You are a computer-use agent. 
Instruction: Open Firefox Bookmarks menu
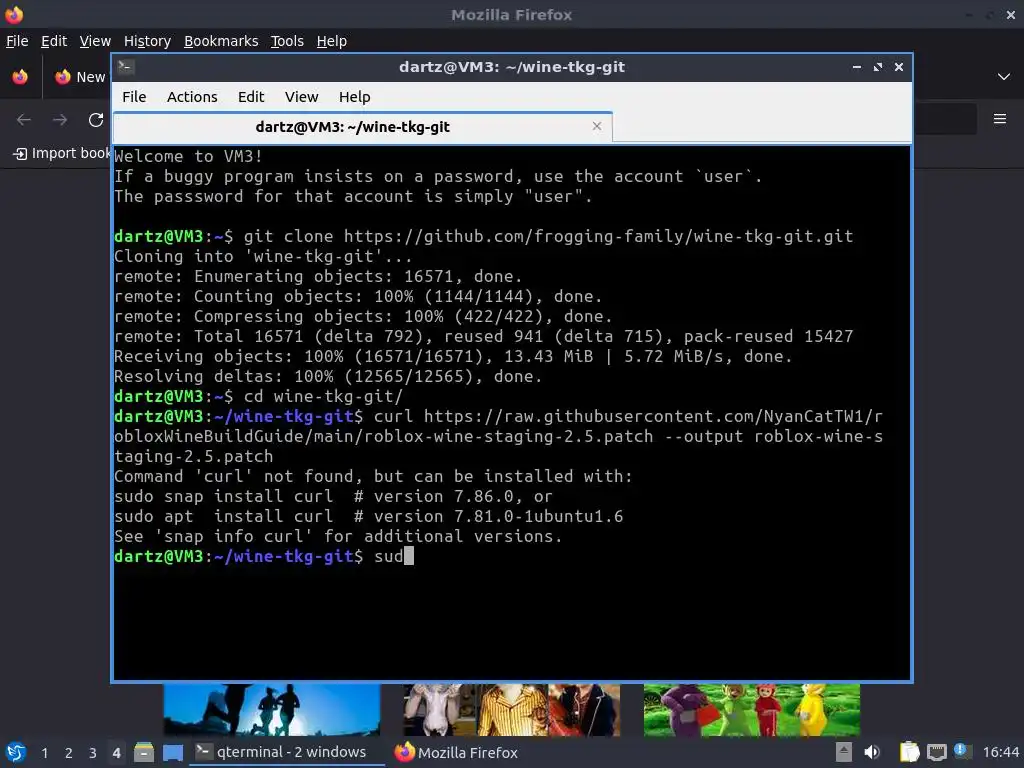[221, 40]
